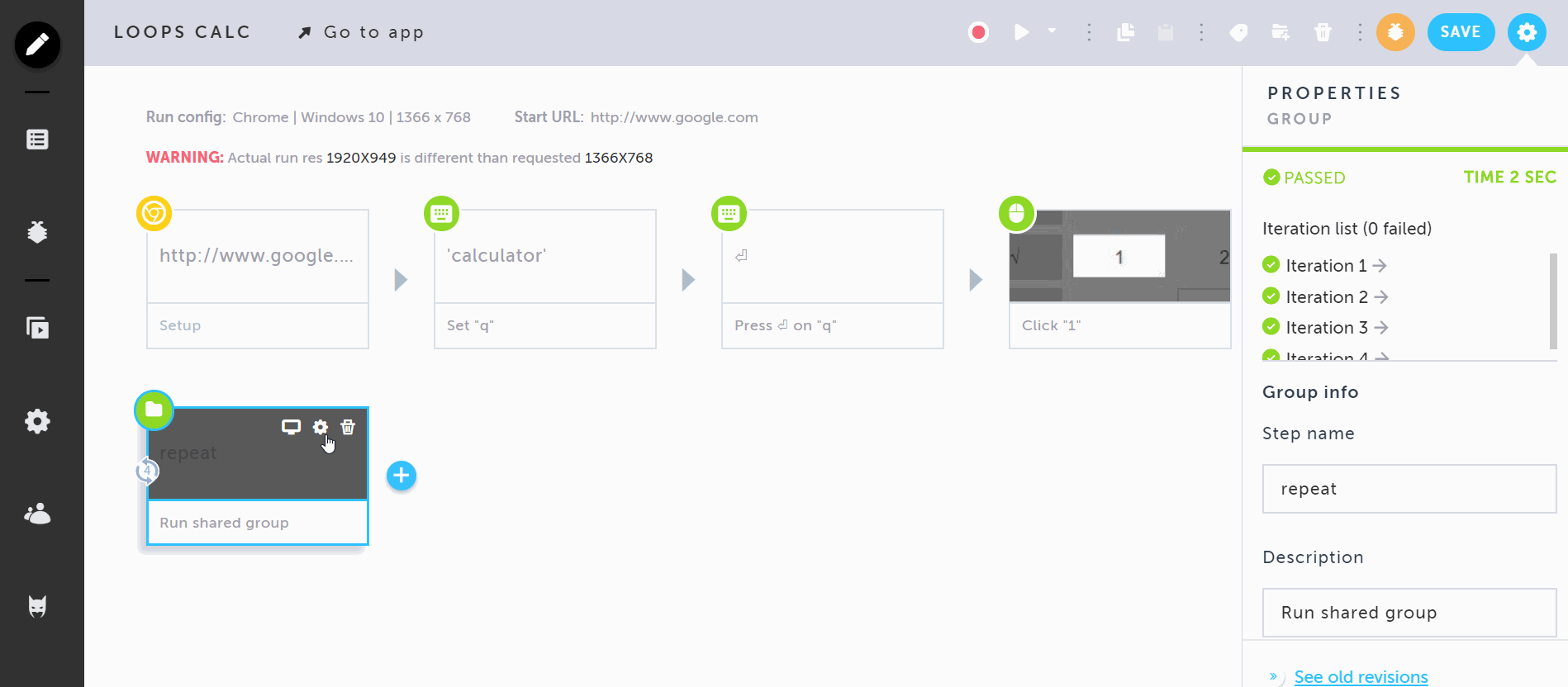Click keyboard badge on 'calculator' step
Screen dimensions: 1568x687
coord(441,214)
